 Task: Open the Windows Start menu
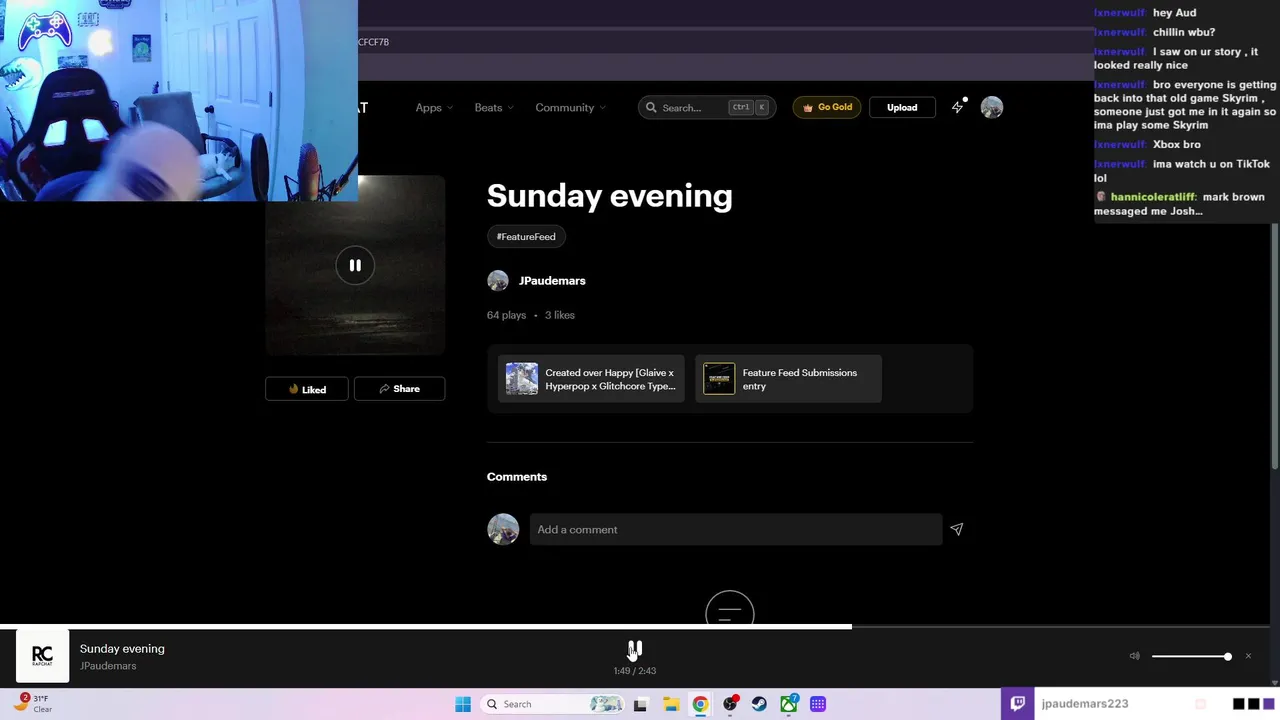(463, 704)
